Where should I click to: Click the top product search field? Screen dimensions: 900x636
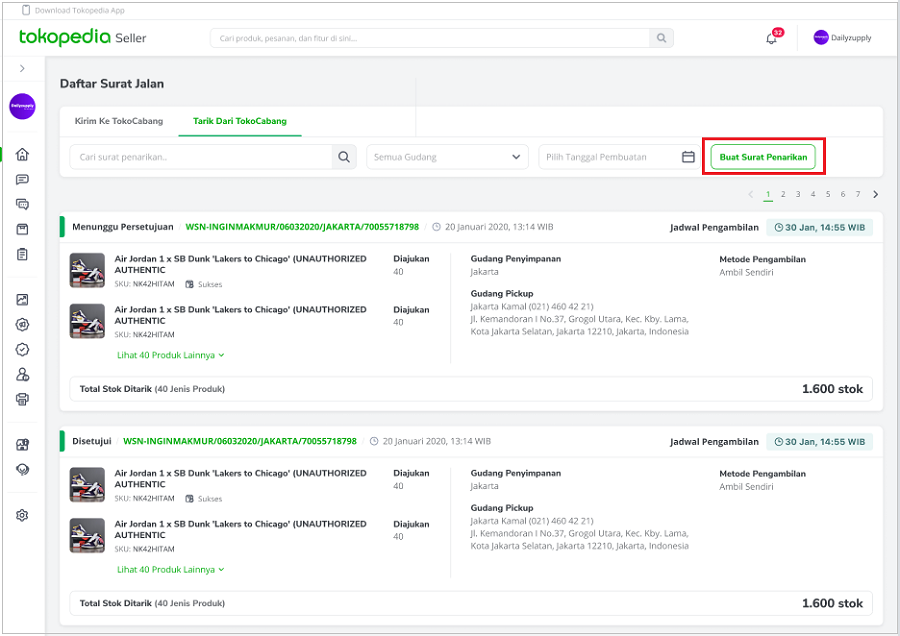click(x=430, y=38)
